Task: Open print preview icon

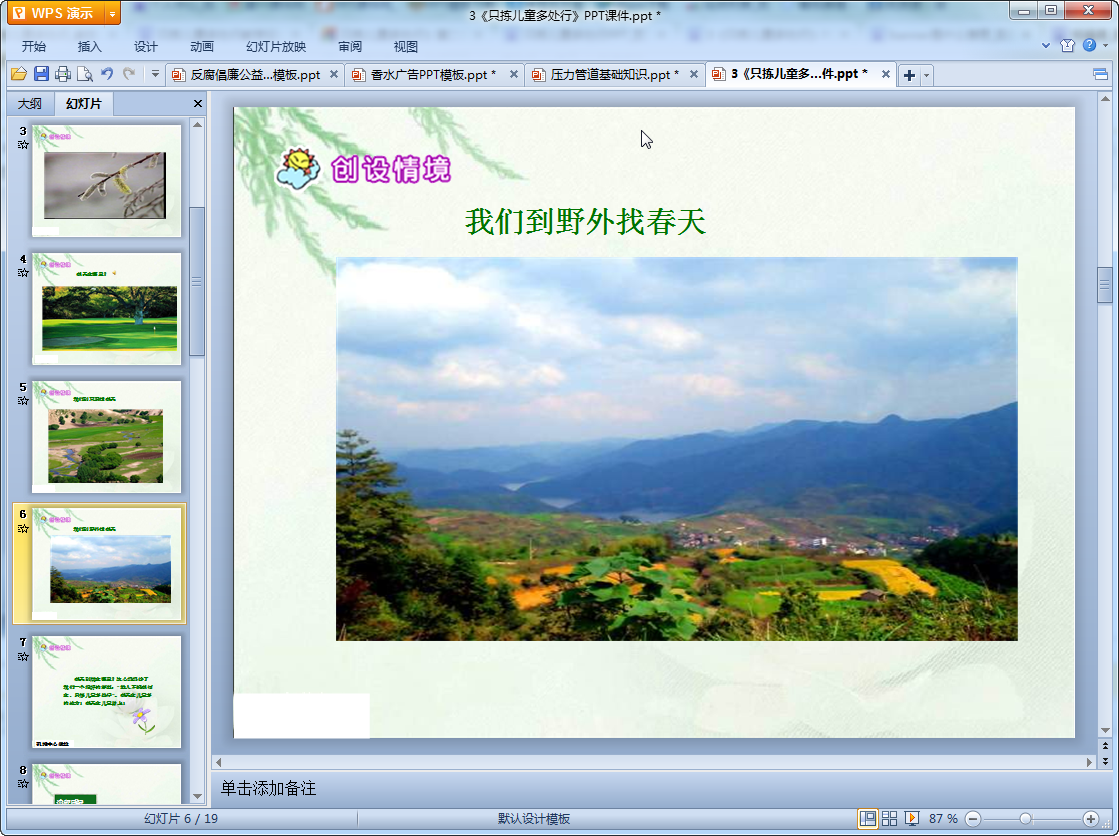Action: pos(85,74)
